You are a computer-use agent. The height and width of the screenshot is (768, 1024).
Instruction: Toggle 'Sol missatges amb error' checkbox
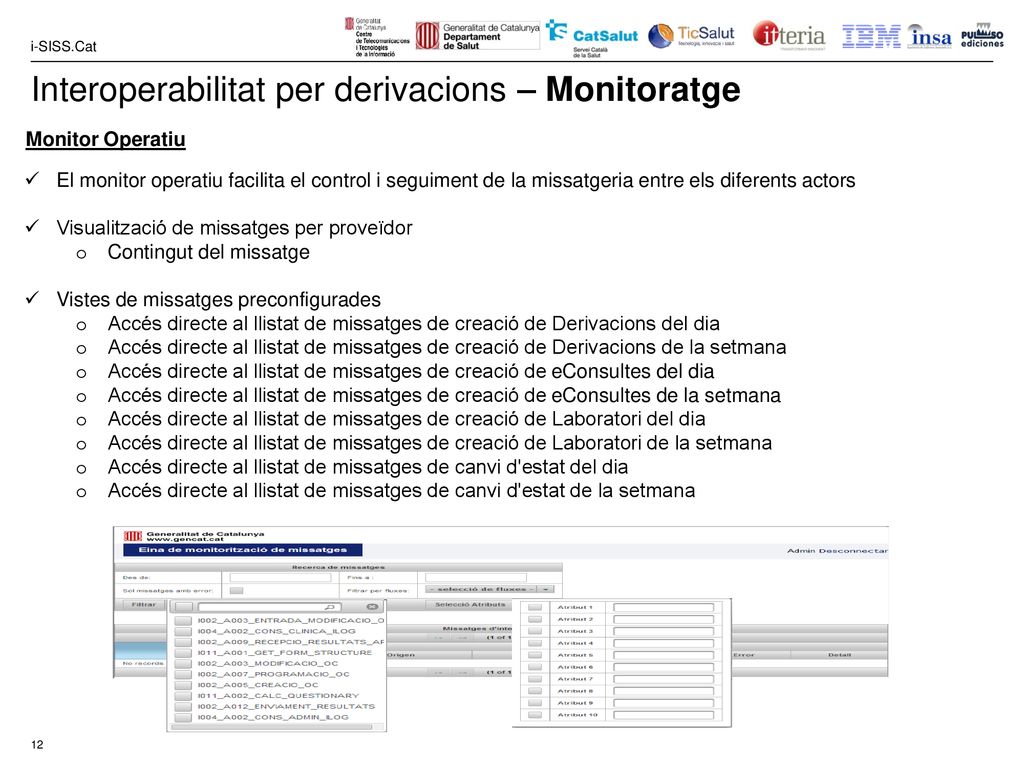pos(236,590)
